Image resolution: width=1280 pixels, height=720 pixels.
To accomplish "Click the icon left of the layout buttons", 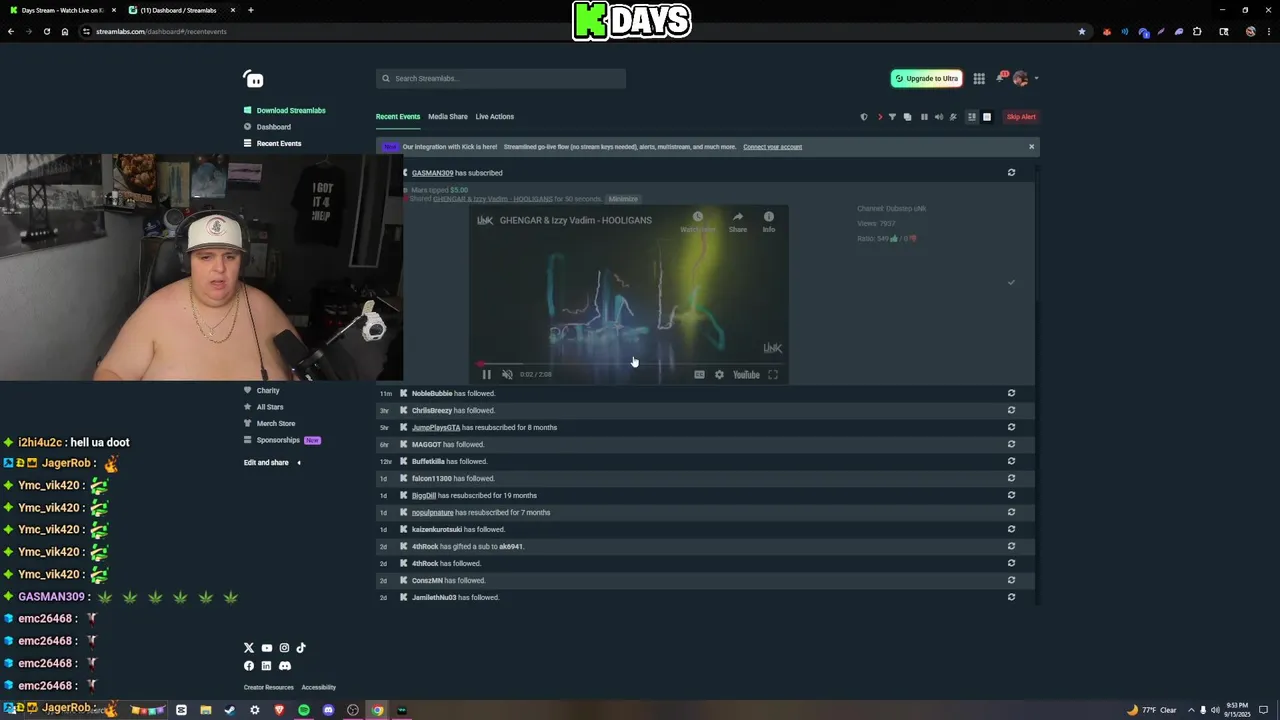I will pos(953,117).
